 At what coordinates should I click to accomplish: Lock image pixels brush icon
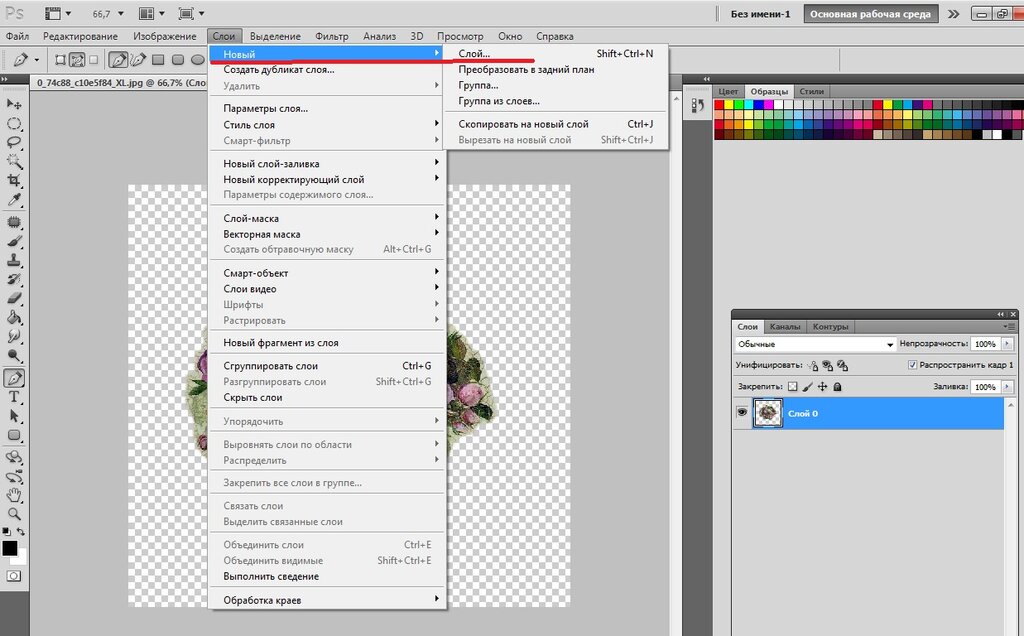(808, 387)
